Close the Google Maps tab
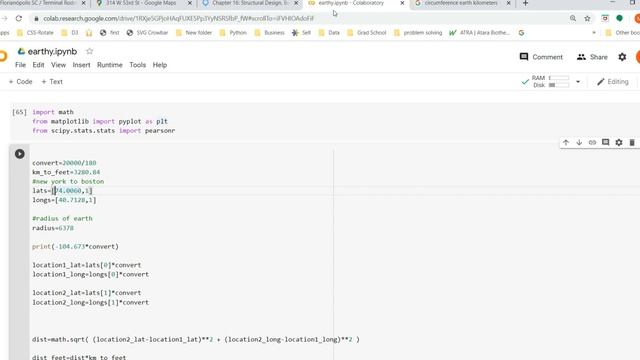The height and width of the screenshot is (360, 640). pyautogui.click(x=190, y=3)
